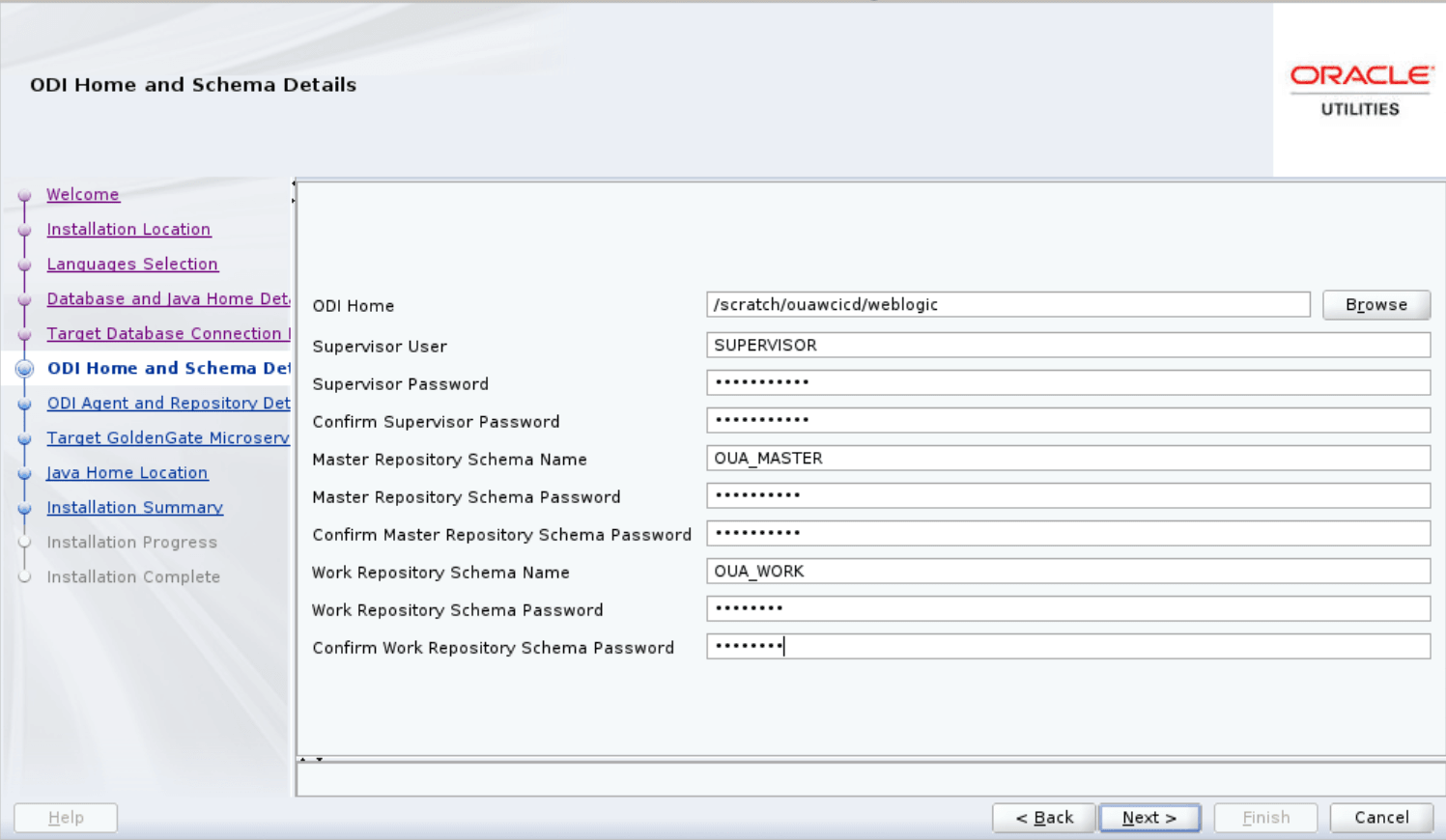Open Languages Selection step

[132, 264]
